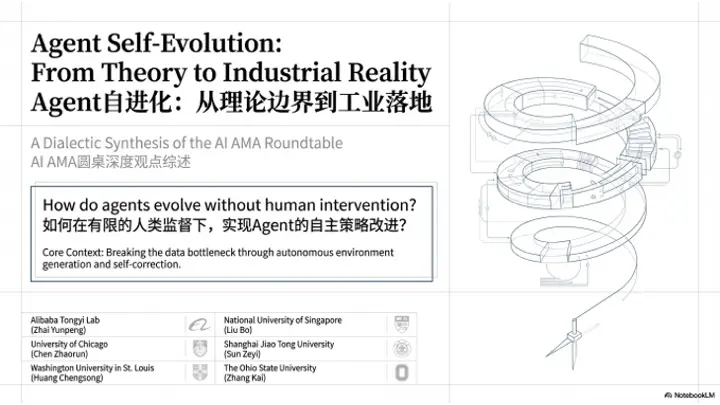
Task: Click the Shanghai Jiao Tong University seal
Action: coord(401,349)
